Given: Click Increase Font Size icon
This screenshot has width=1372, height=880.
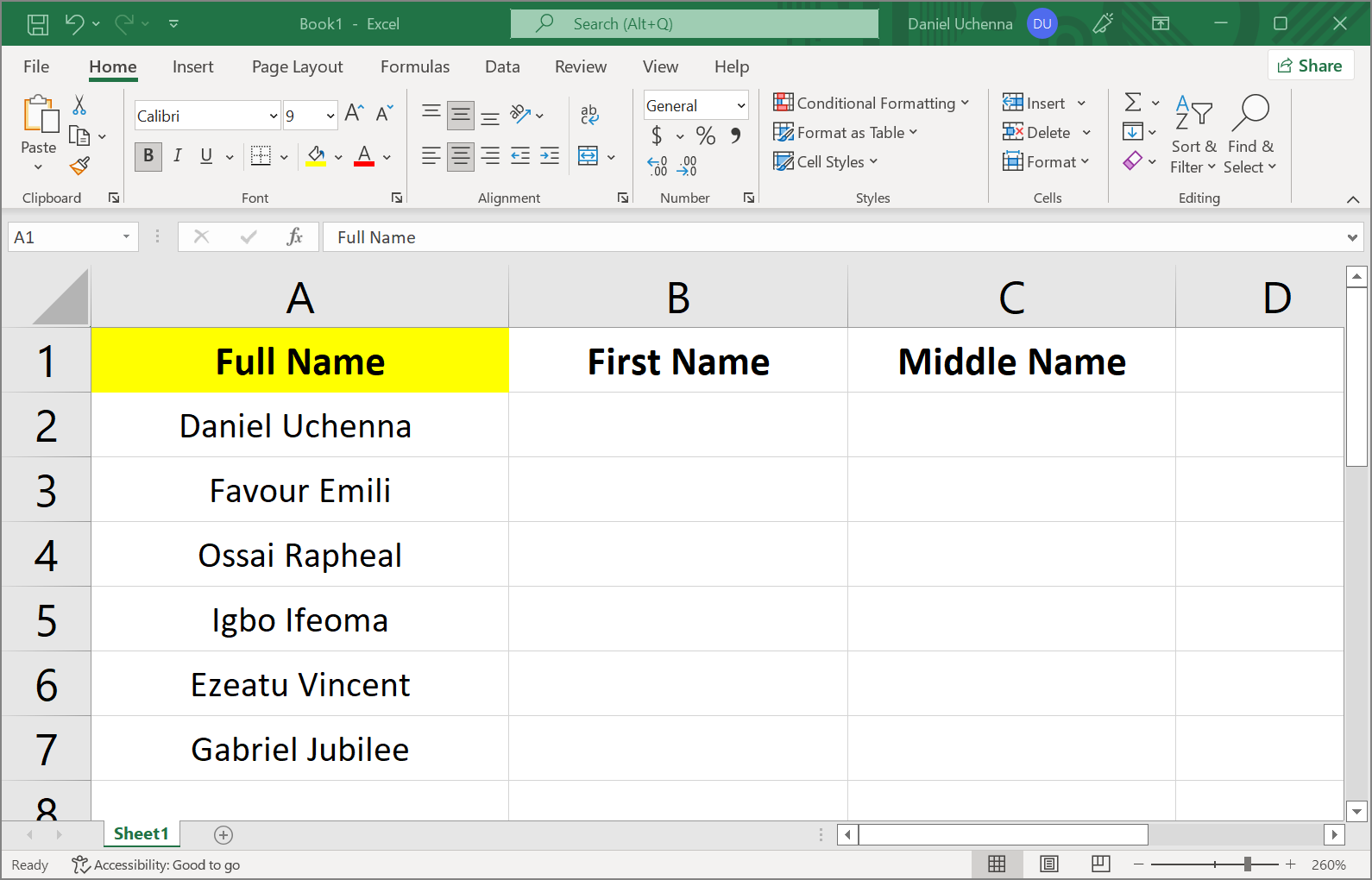Looking at the screenshot, I should [x=354, y=113].
